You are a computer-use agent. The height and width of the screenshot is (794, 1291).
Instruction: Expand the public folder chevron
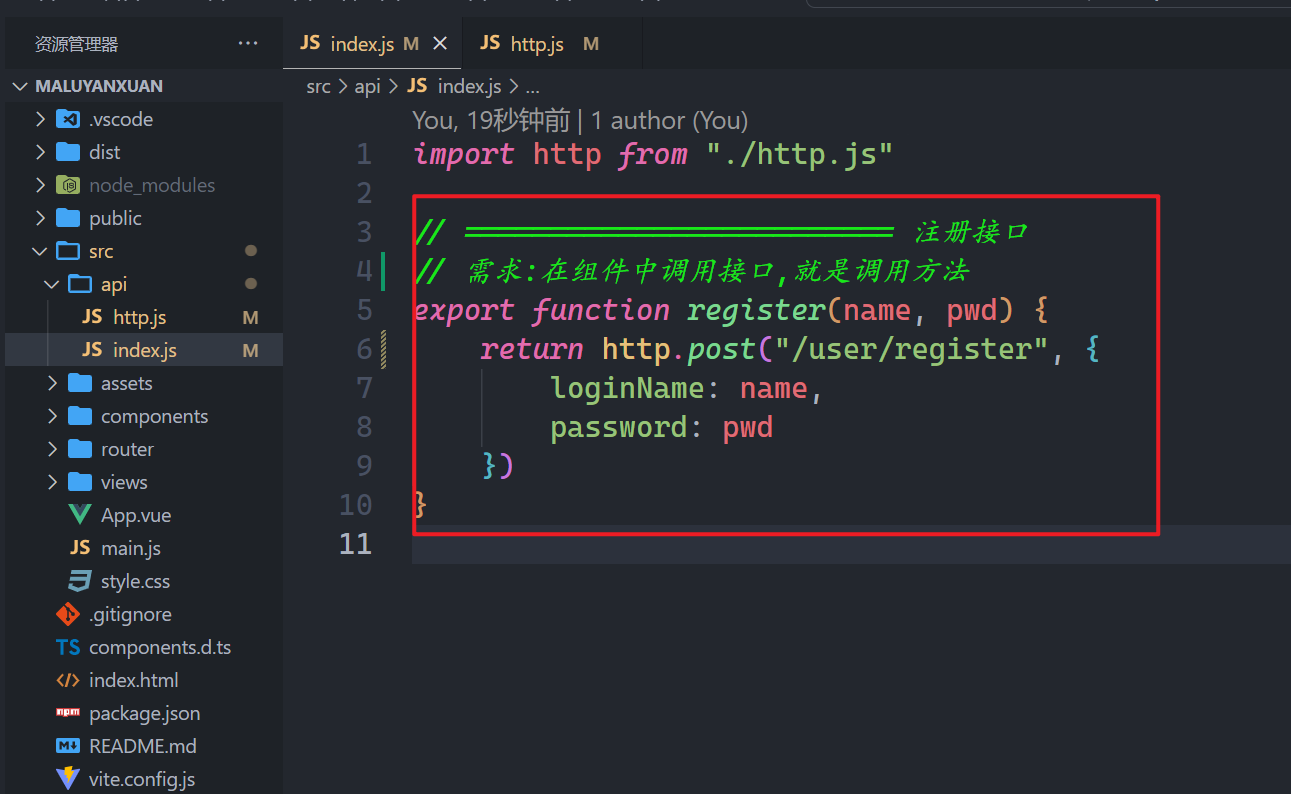click(x=40, y=218)
